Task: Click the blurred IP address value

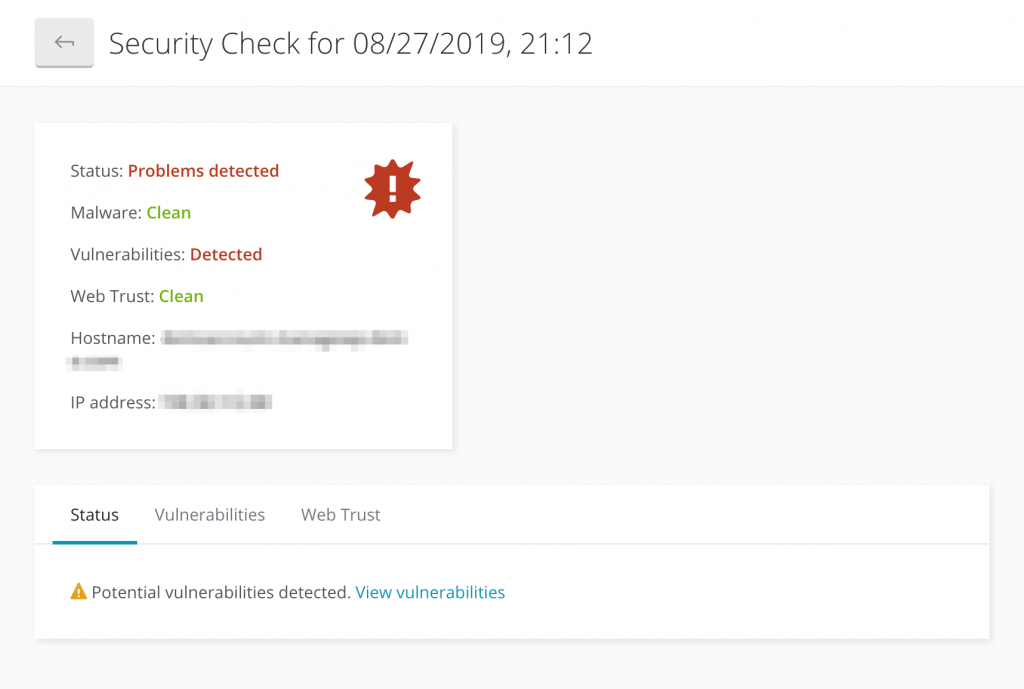Action: (x=217, y=403)
